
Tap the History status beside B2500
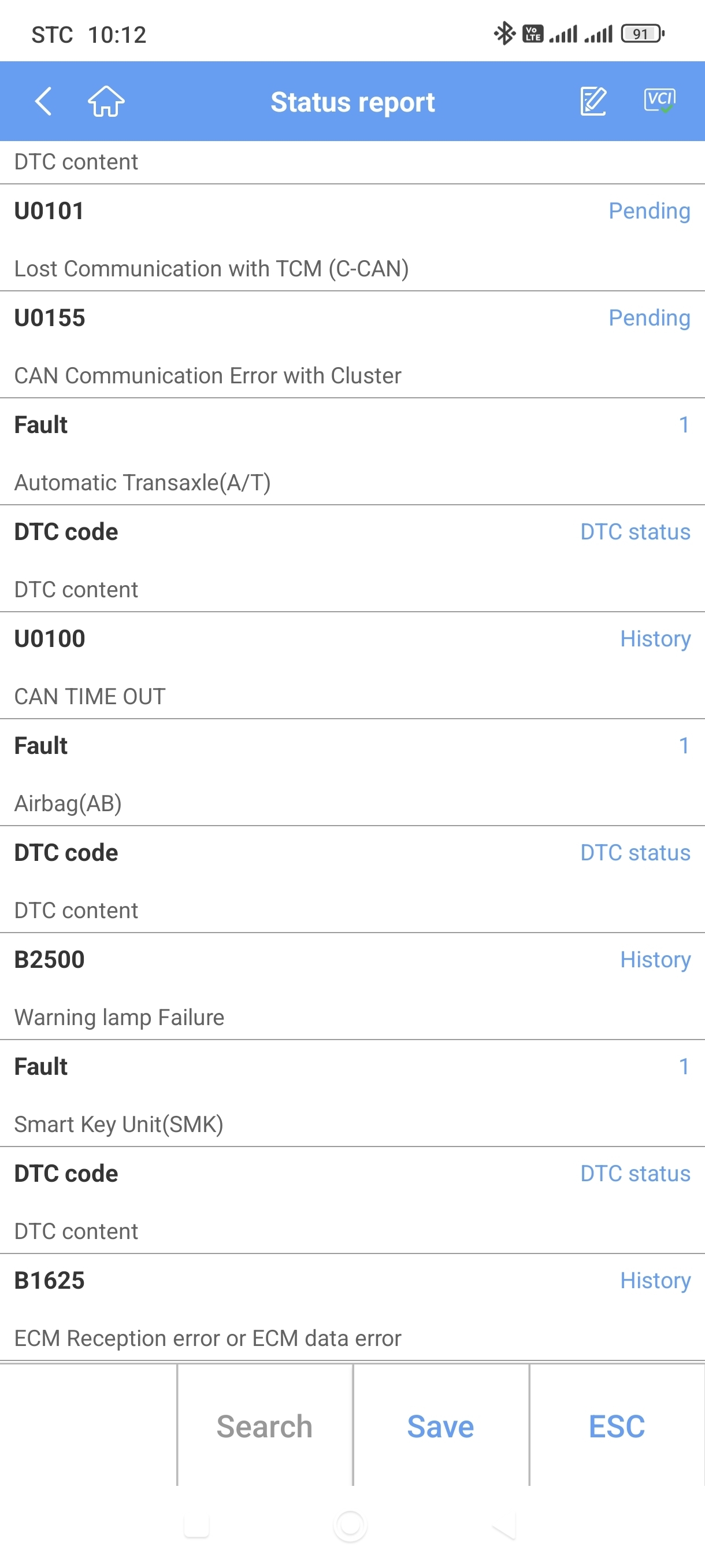point(655,960)
